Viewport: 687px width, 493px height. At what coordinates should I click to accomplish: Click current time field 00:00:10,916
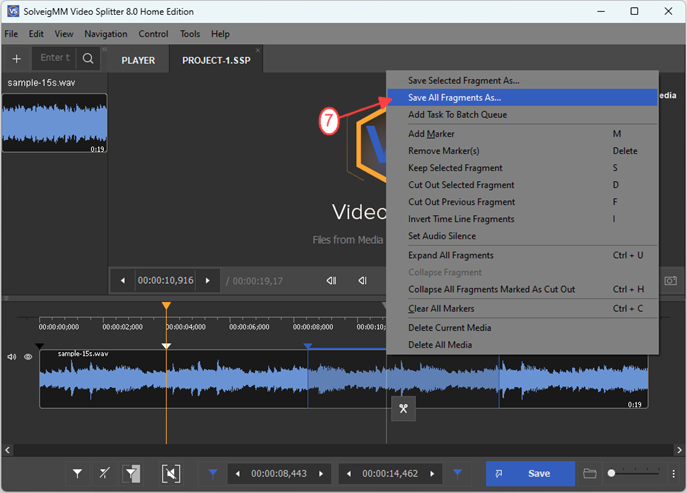click(165, 280)
